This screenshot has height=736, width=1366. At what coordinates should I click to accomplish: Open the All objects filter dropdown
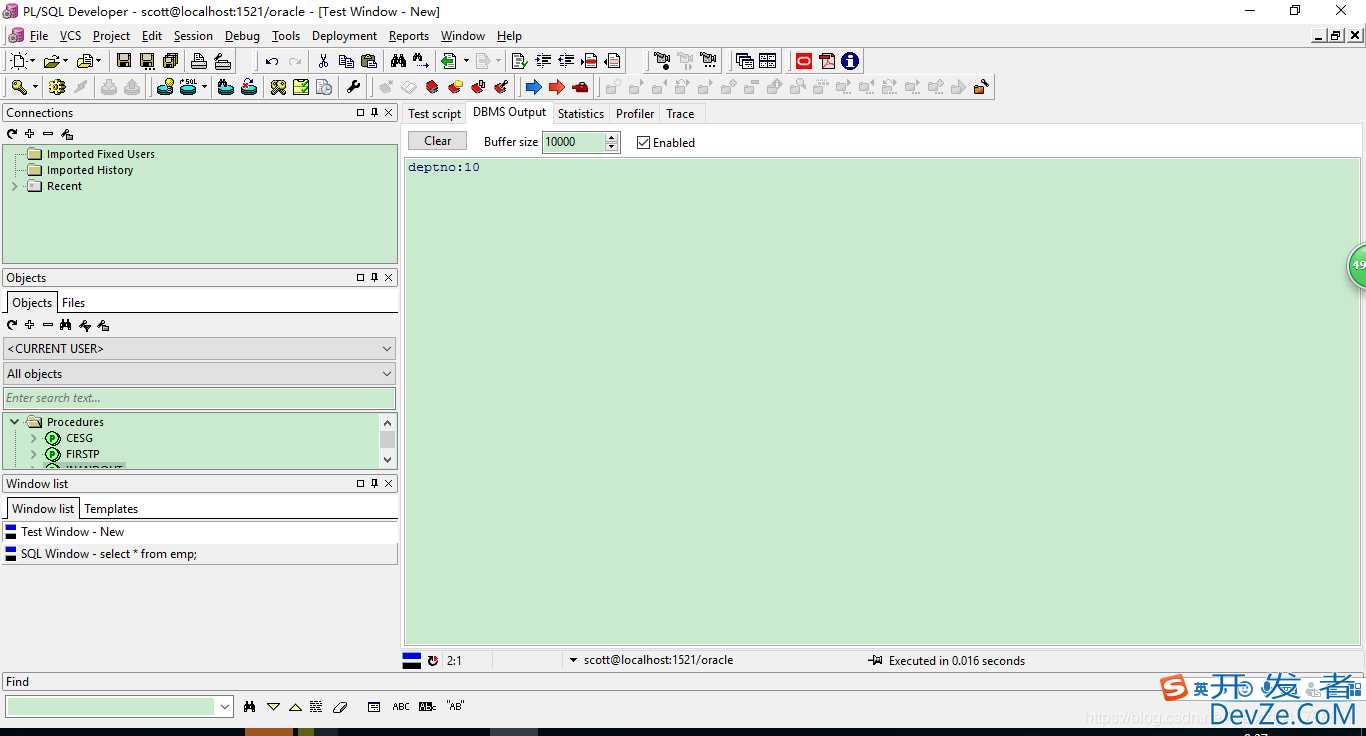tap(200, 374)
